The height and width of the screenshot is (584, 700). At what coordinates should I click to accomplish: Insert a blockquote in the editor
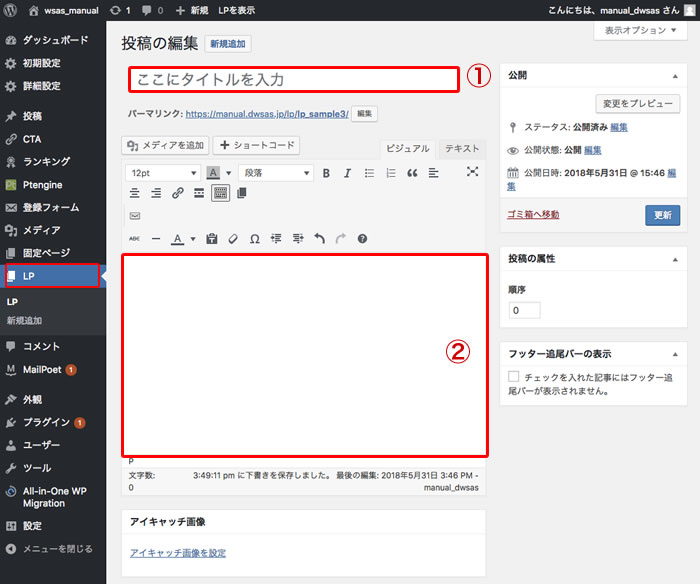[412, 173]
